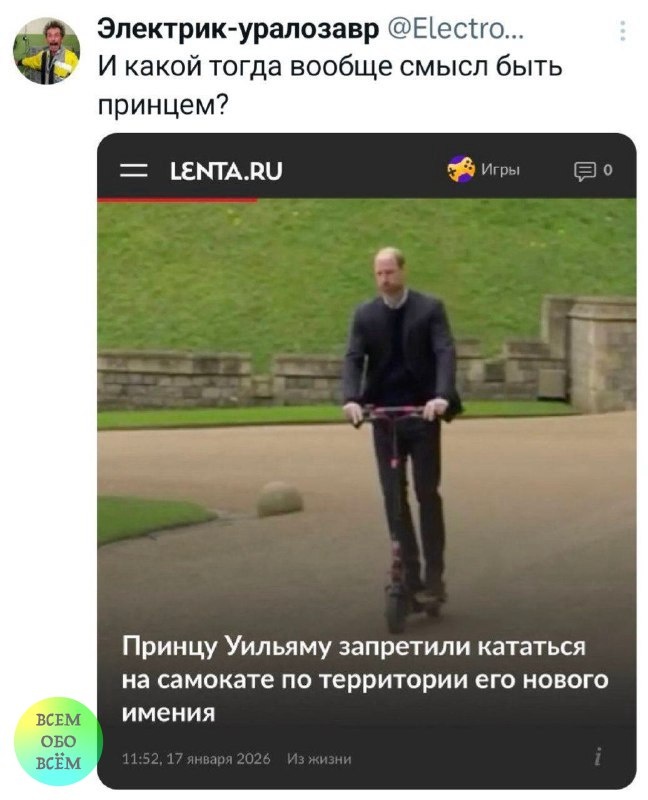Click the comment count 0
The width and height of the screenshot is (648, 800).
[608, 170]
